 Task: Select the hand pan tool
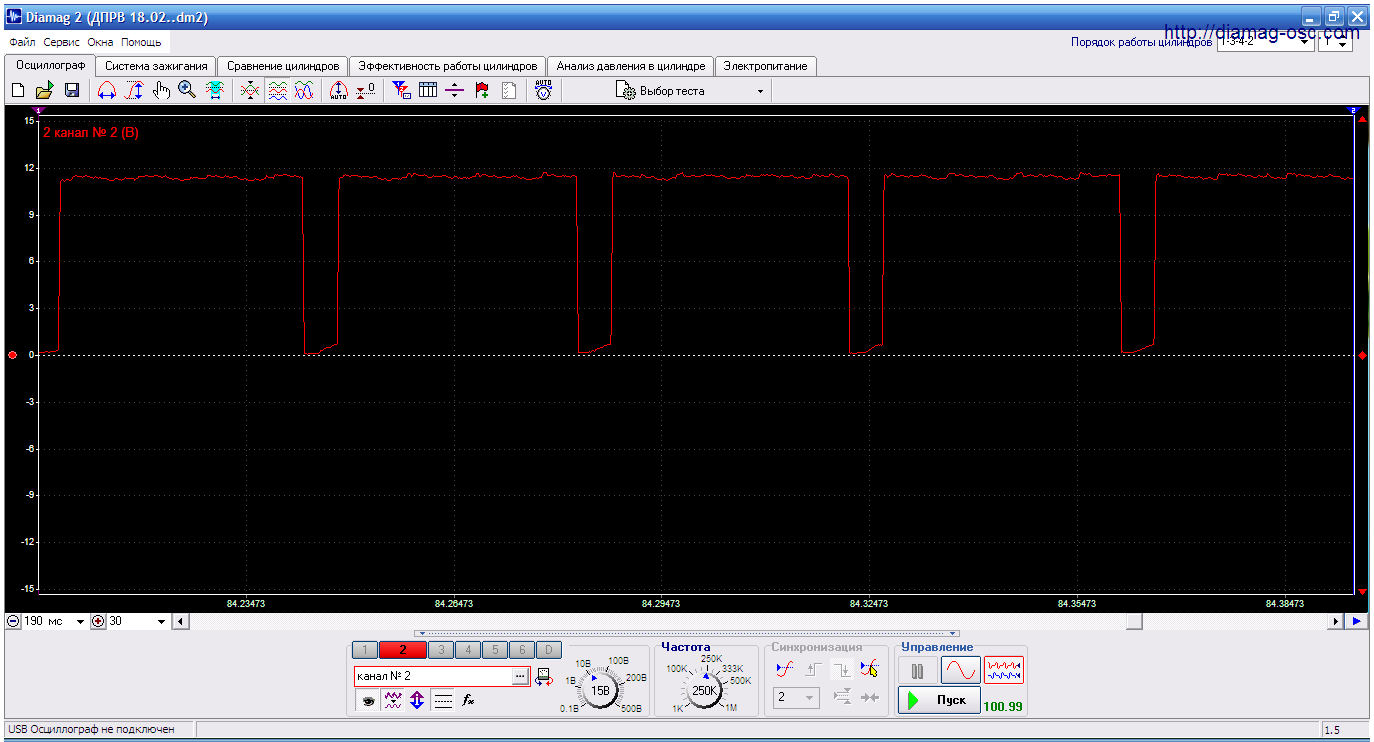tap(161, 91)
